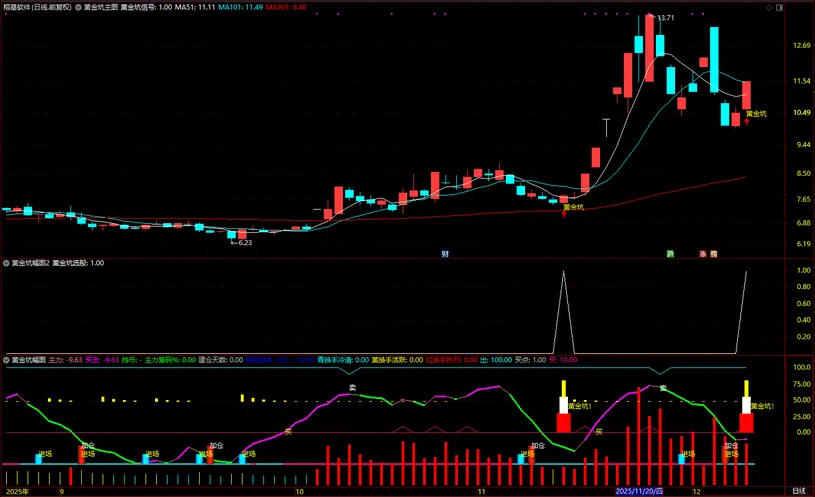815x497 pixels.
Task: Select the magenta 买进: -9.63 readout
Action: pos(102,360)
